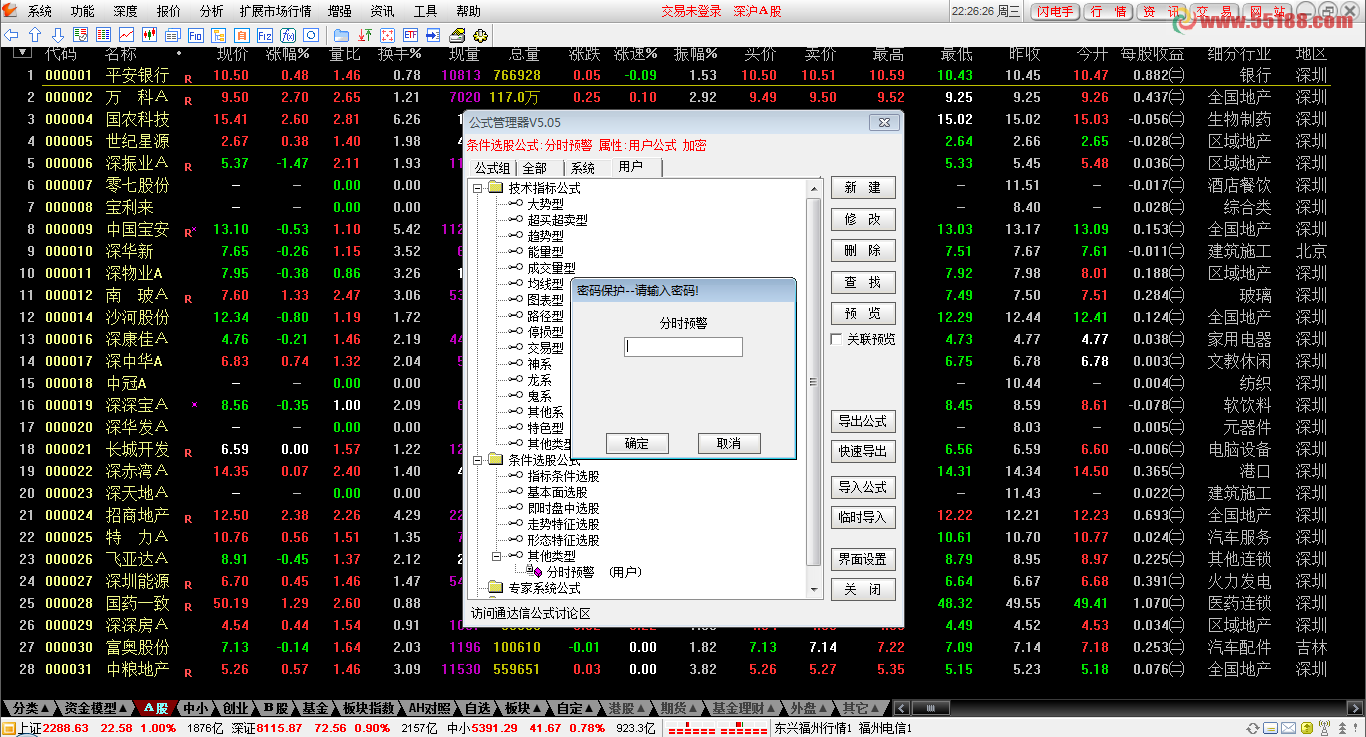Open the 系统 menu
Screen dimensions: 1366x737
(40, 11)
